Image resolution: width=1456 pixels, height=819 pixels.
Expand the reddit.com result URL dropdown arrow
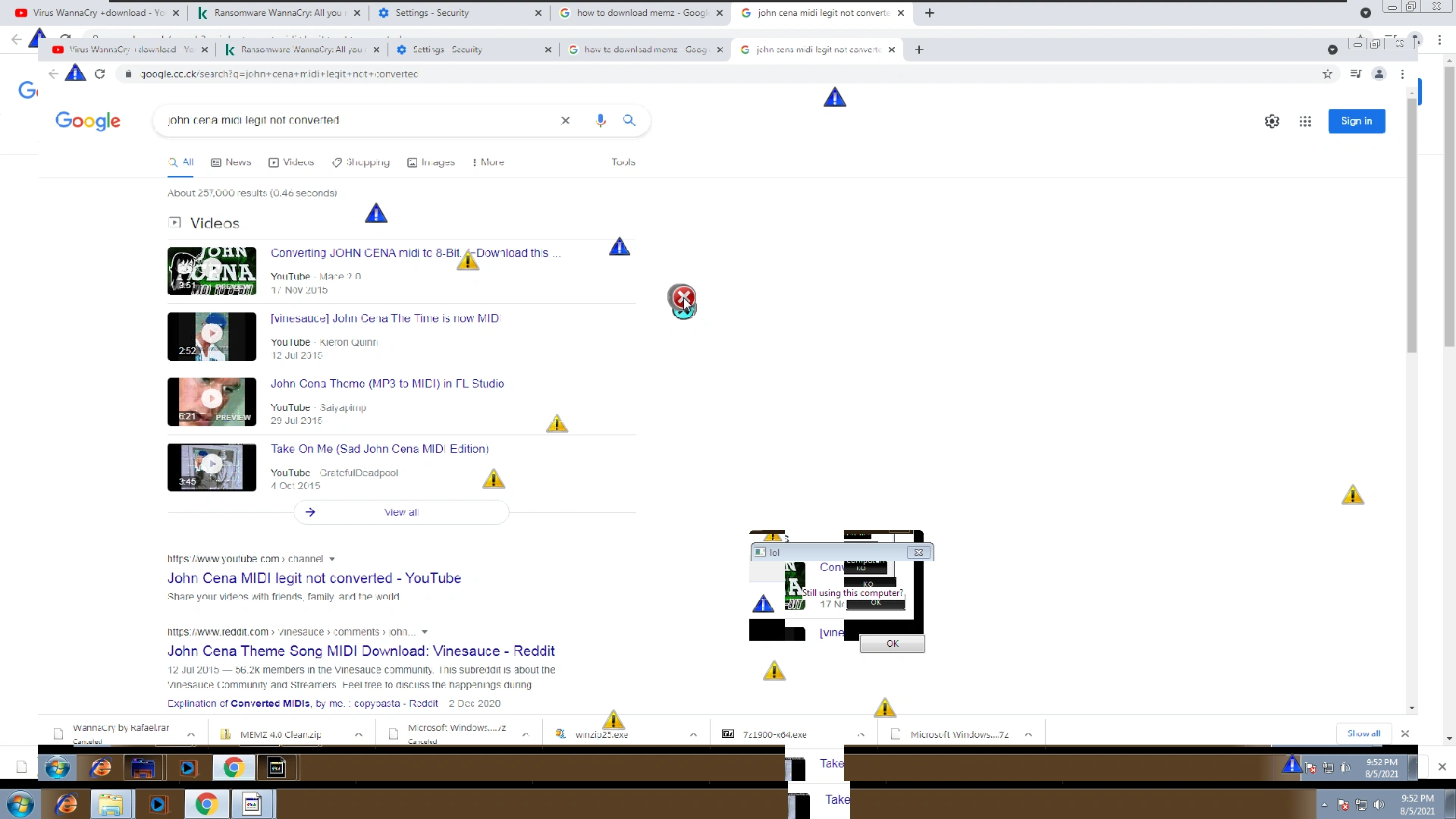pyautogui.click(x=425, y=632)
